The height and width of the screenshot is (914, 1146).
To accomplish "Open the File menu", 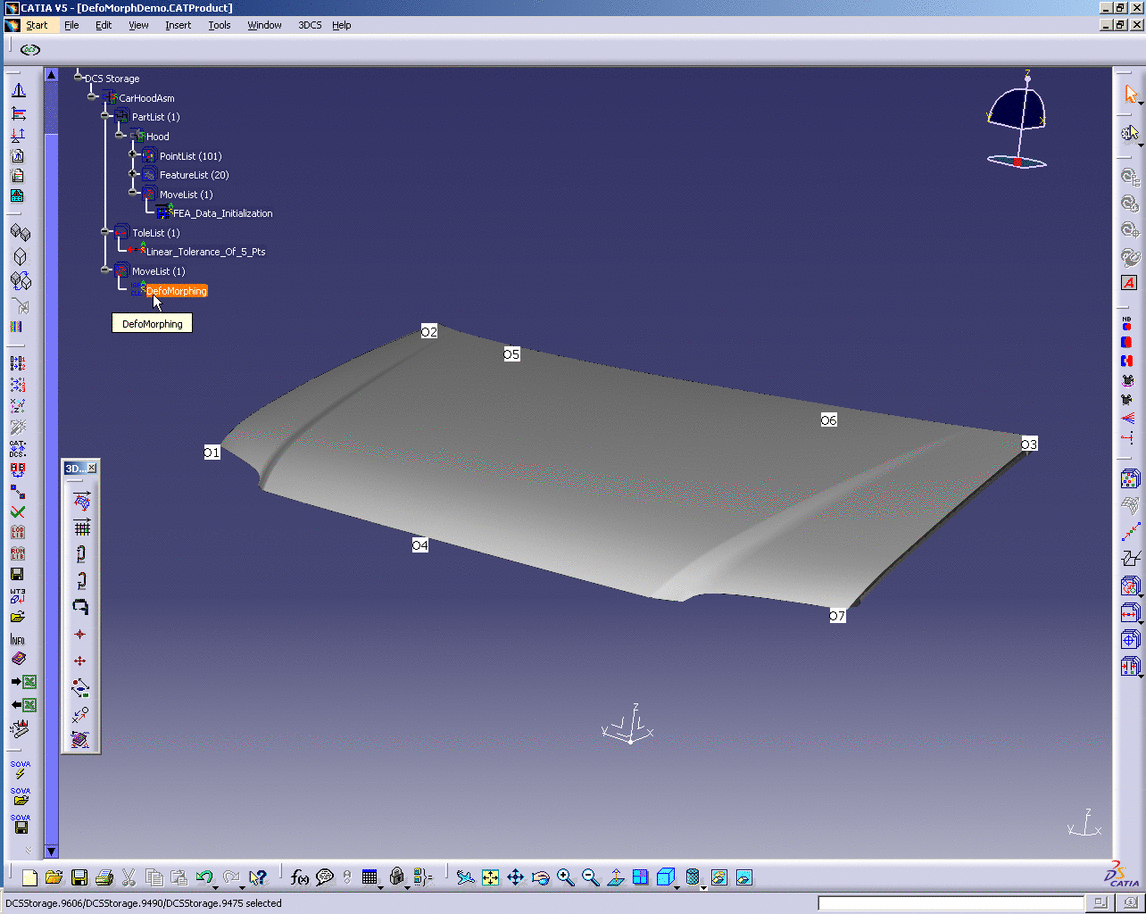I will point(72,25).
